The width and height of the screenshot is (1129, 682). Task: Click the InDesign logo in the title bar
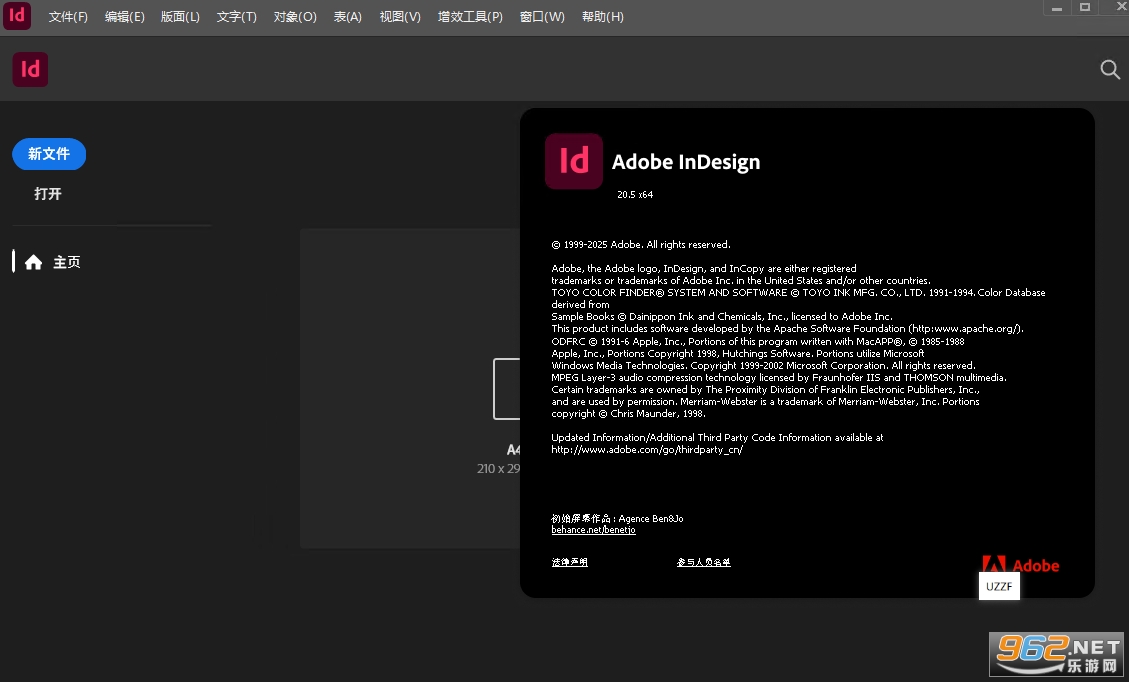click(17, 16)
